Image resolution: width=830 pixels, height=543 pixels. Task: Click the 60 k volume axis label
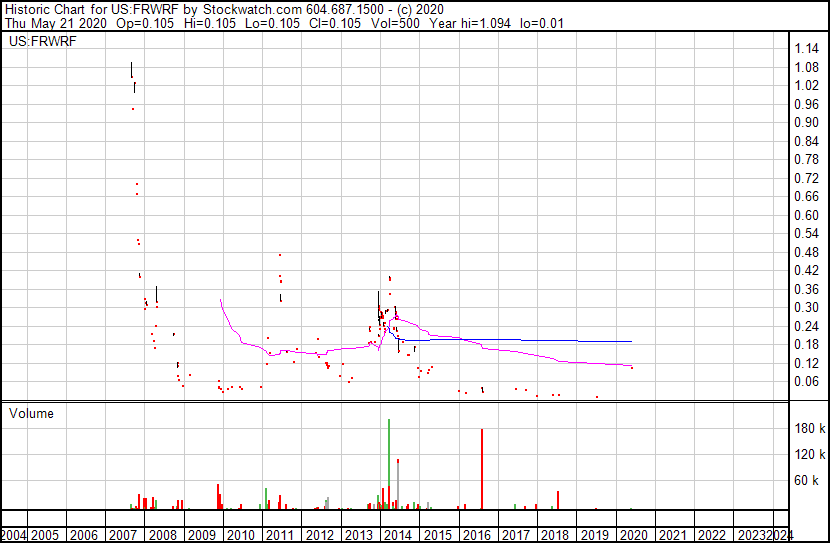(x=807, y=480)
